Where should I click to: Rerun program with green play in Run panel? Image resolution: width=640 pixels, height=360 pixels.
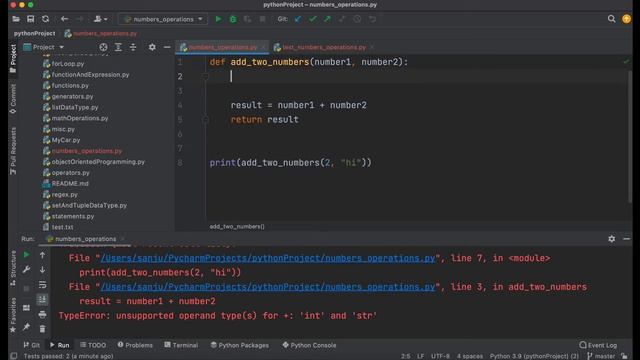click(27, 255)
